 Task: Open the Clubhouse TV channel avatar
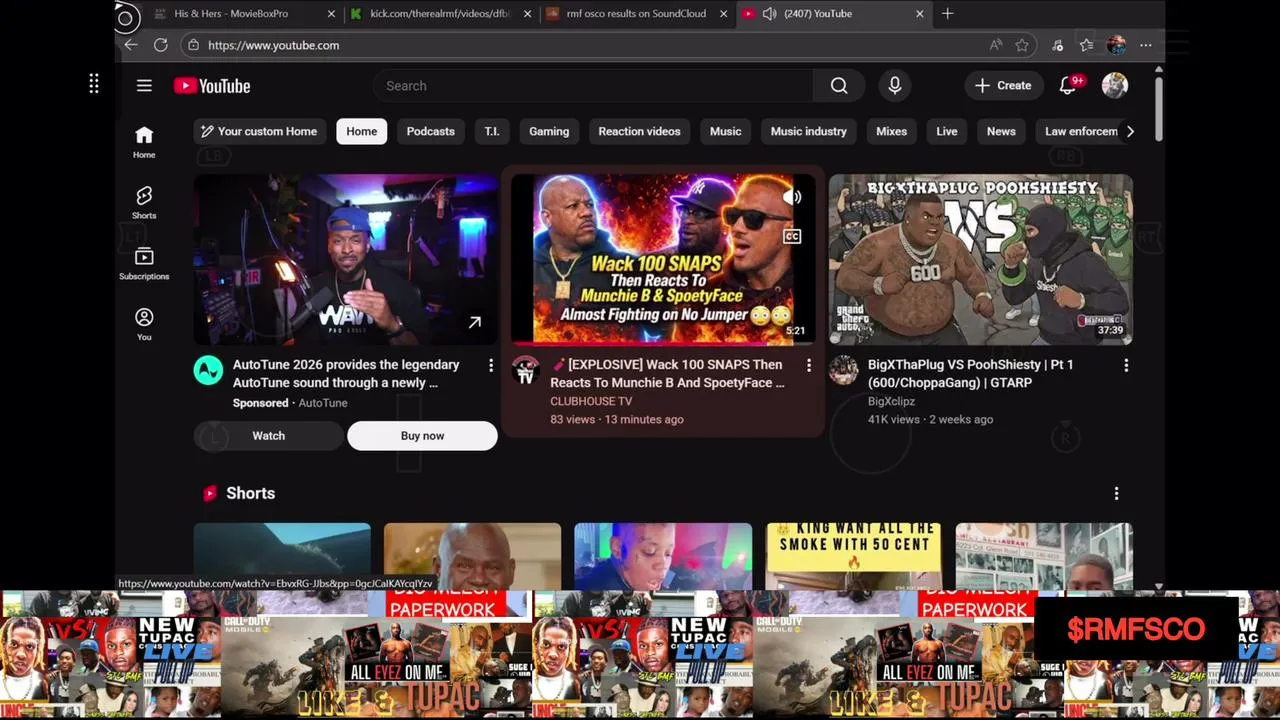click(x=526, y=371)
